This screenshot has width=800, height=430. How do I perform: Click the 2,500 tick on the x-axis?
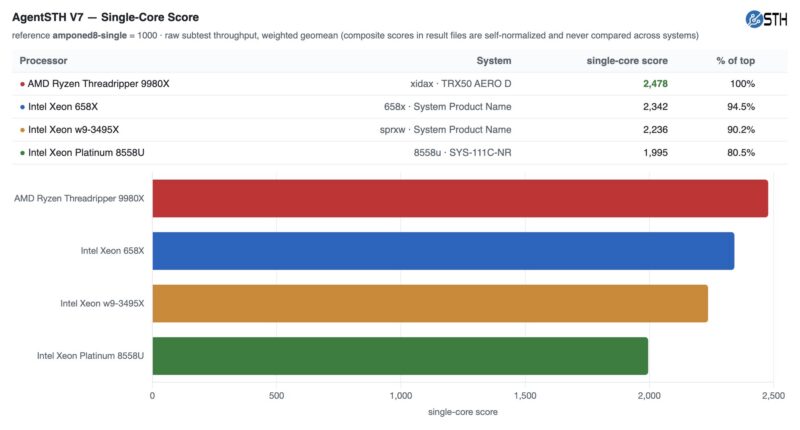point(773,396)
